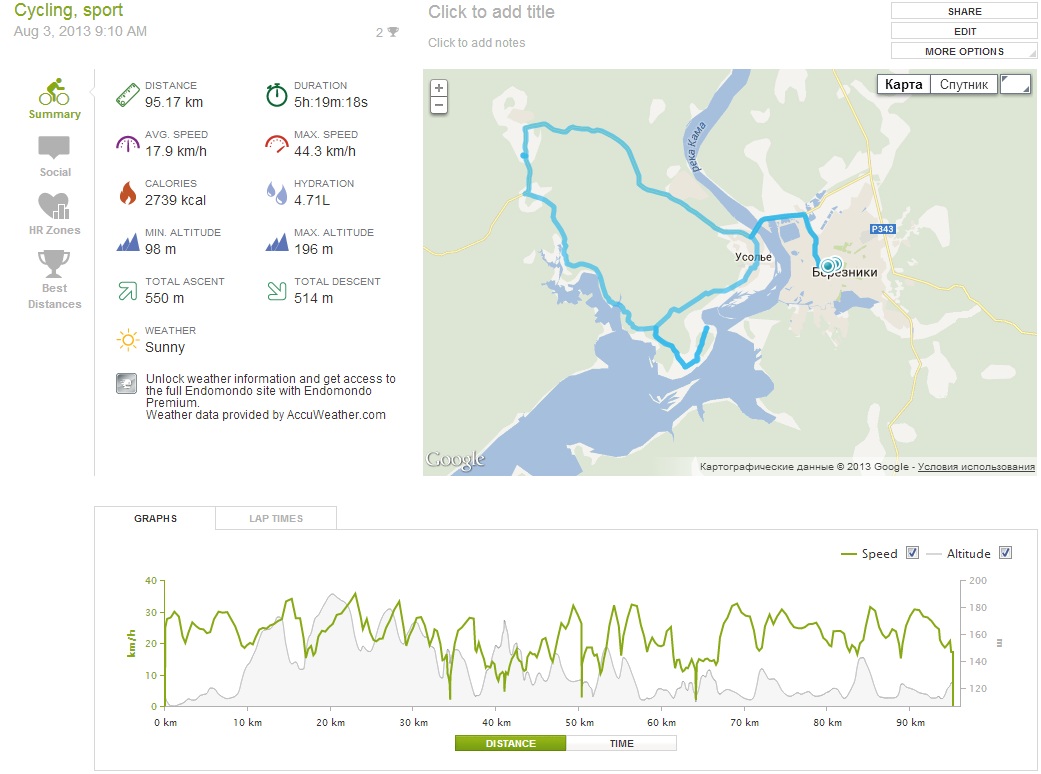Image resolution: width=1041 pixels, height=774 pixels.
Task: Switch map to Спутник view
Action: (x=964, y=84)
